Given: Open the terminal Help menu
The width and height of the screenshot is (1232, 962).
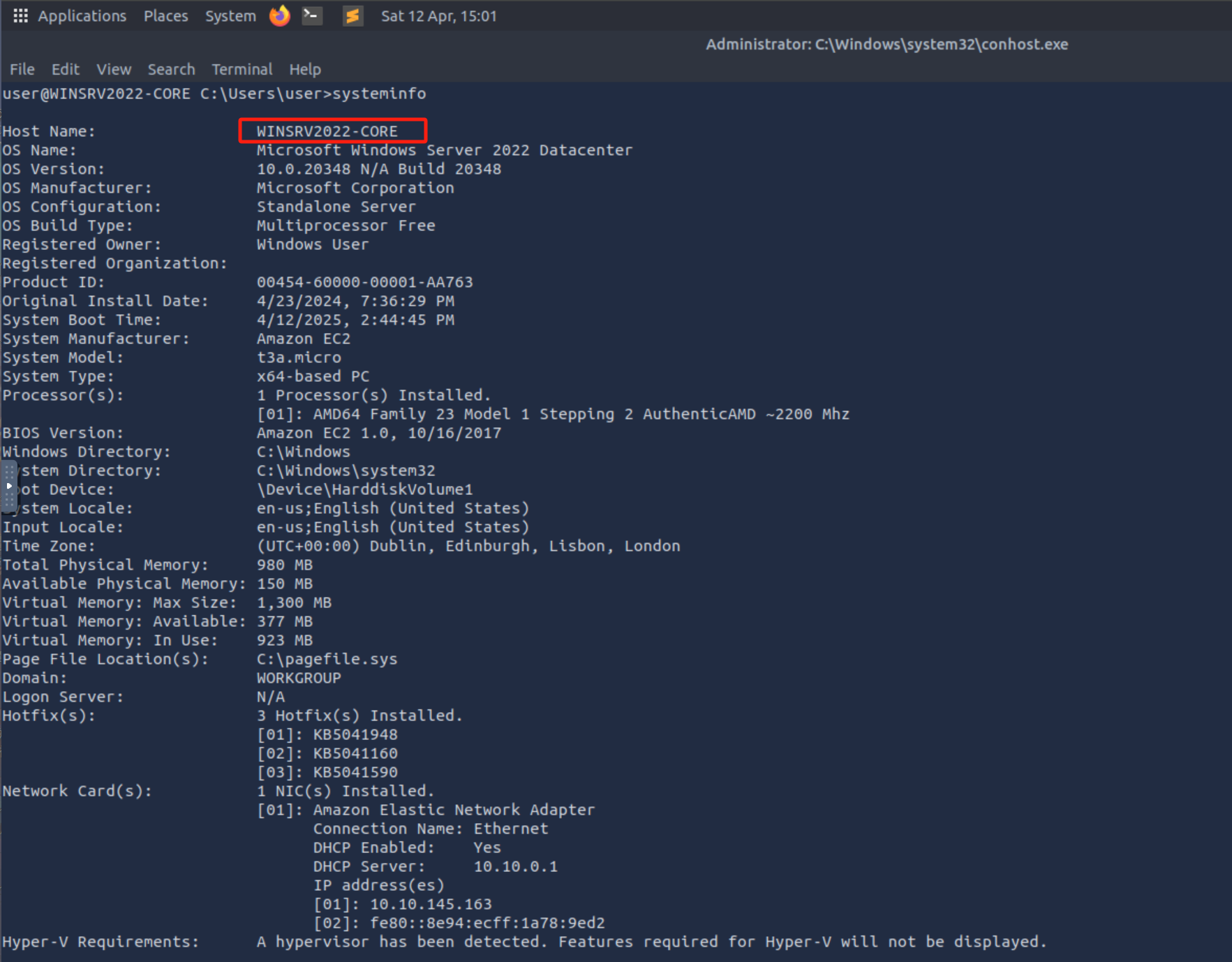Looking at the screenshot, I should tap(305, 69).
